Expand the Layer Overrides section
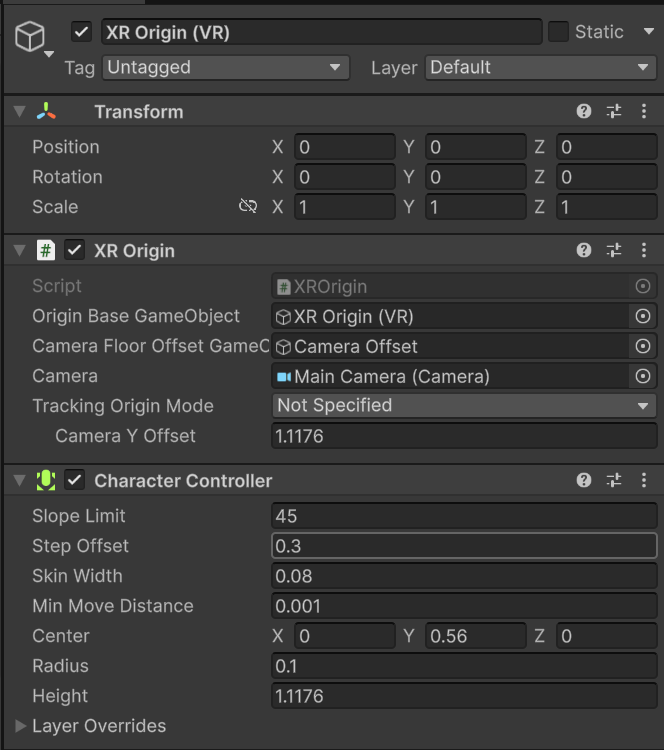Screen dimensions: 664x750 click(x=21, y=726)
